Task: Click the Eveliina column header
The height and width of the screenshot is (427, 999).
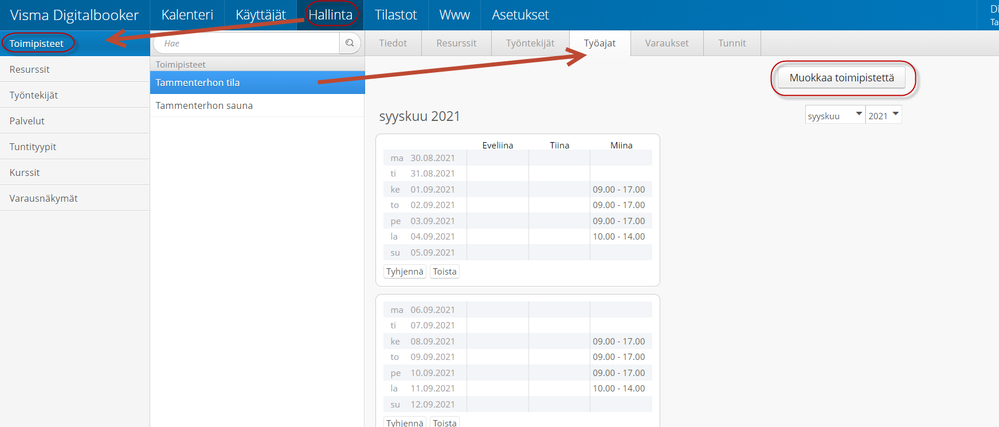Action: click(x=498, y=145)
